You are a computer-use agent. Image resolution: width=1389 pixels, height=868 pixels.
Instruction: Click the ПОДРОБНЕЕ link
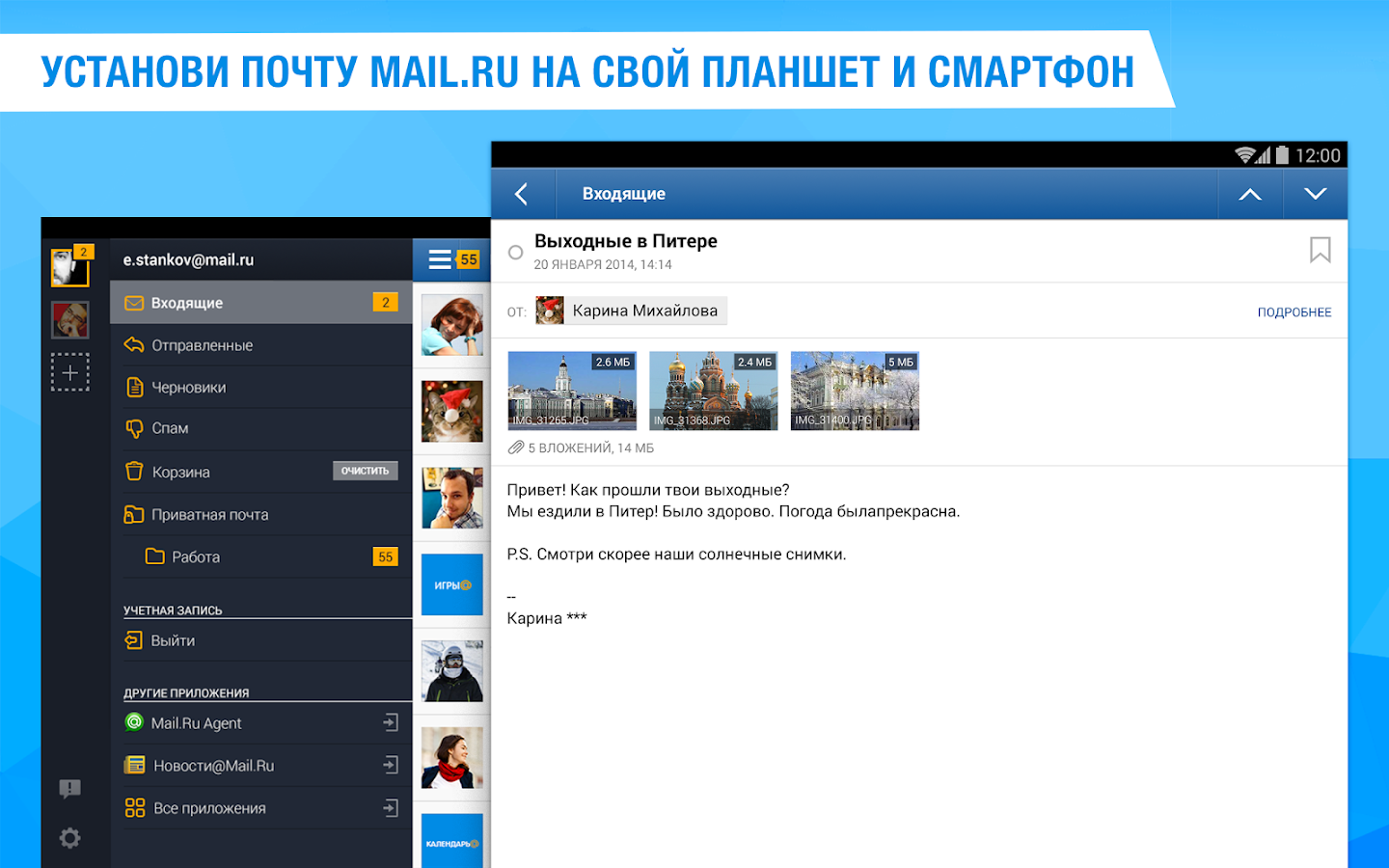1294,312
